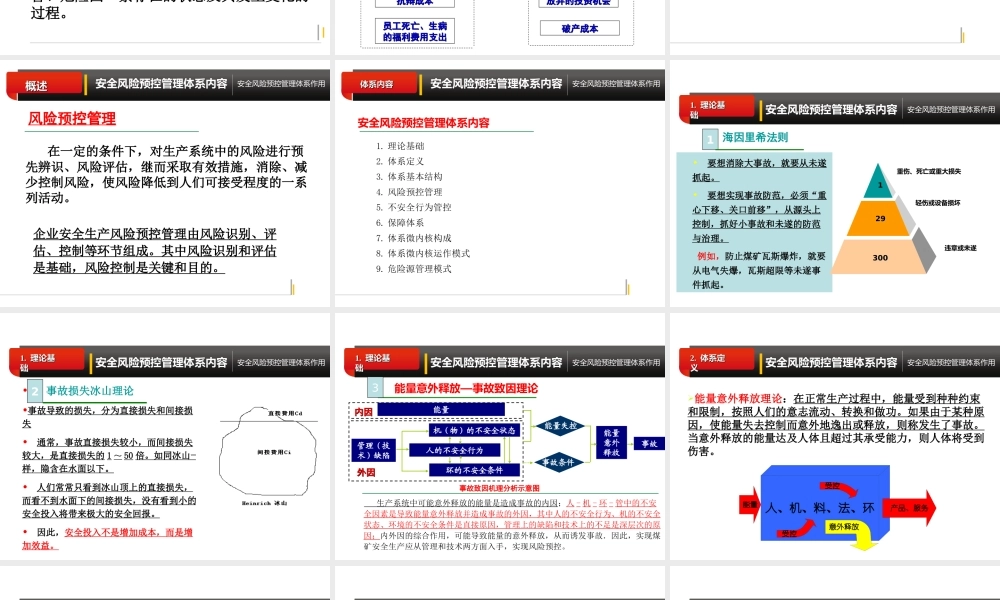Click the numbered badge beside 能量意外释放—事故致因理论
Screen dimensions: 1000x600
click(375, 388)
